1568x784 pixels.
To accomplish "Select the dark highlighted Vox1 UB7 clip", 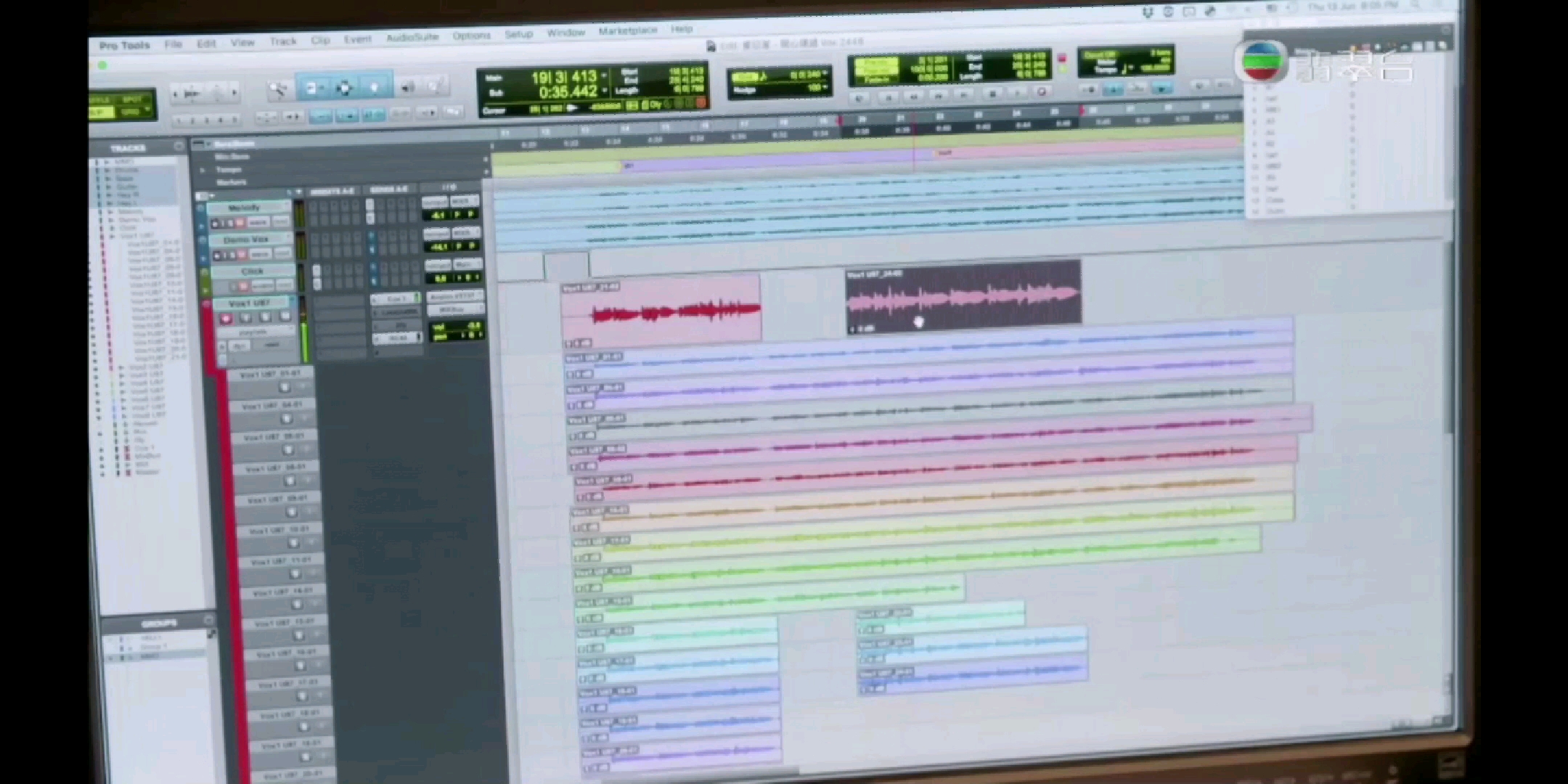I will tap(964, 298).
